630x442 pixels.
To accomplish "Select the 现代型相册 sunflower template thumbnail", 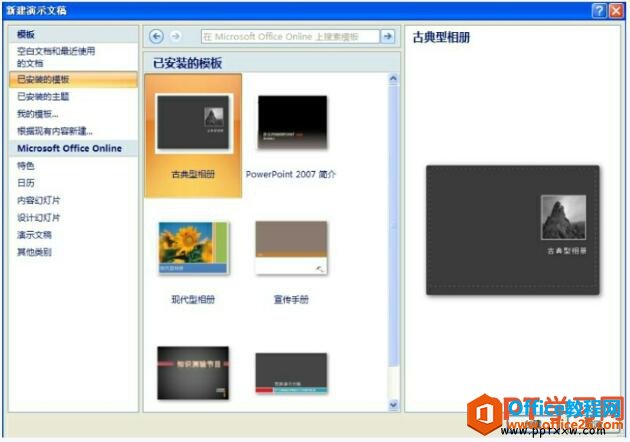I will pos(194,248).
